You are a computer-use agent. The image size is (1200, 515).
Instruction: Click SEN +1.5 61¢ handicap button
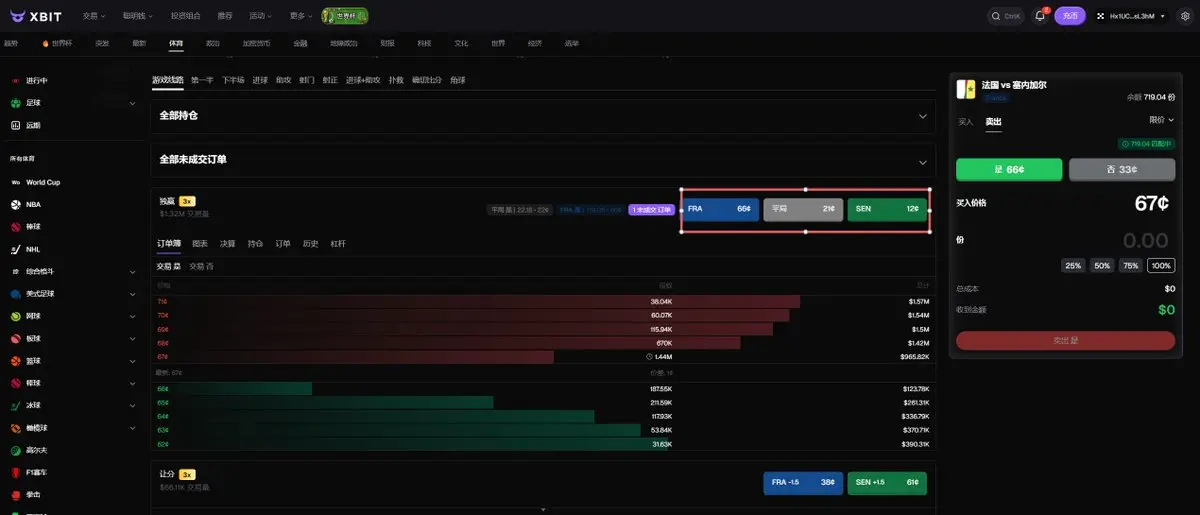point(887,483)
